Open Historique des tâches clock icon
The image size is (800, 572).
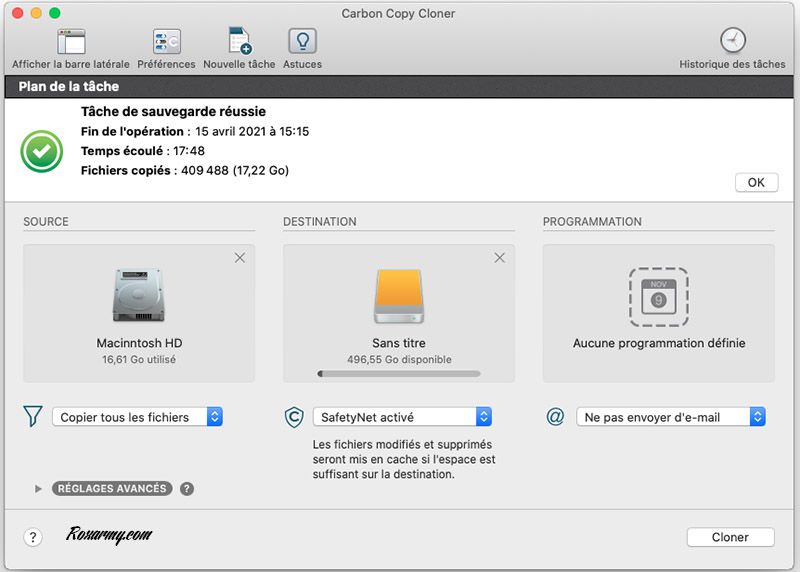pyautogui.click(x=733, y=42)
